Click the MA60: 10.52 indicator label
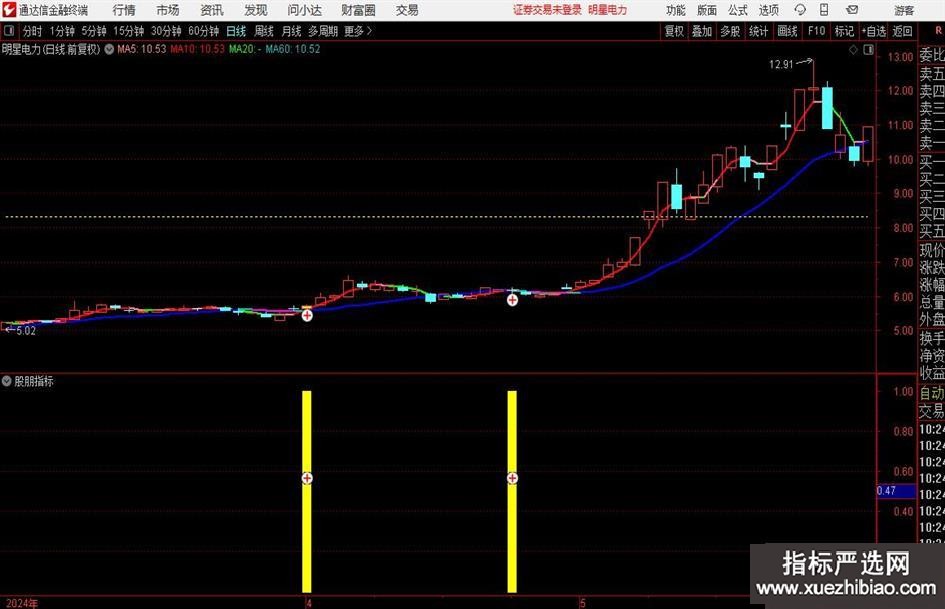This screenshot has height=609, width=945. pos(293,49)
